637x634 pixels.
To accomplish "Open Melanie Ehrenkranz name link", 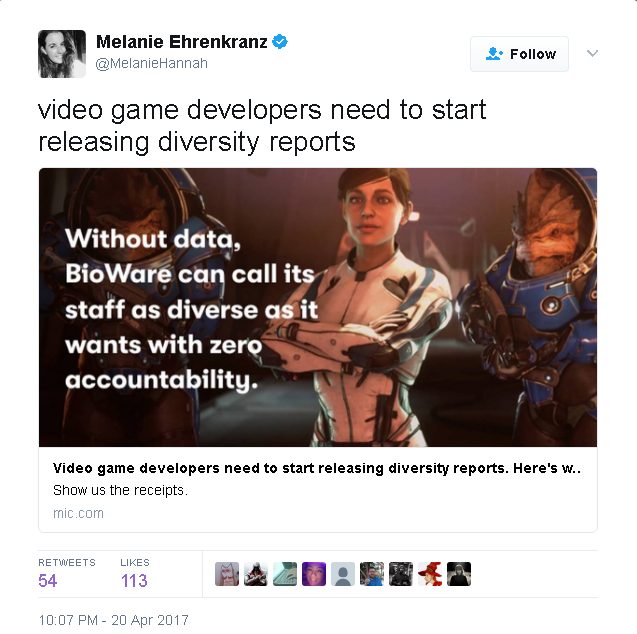I will click(182, 42).
